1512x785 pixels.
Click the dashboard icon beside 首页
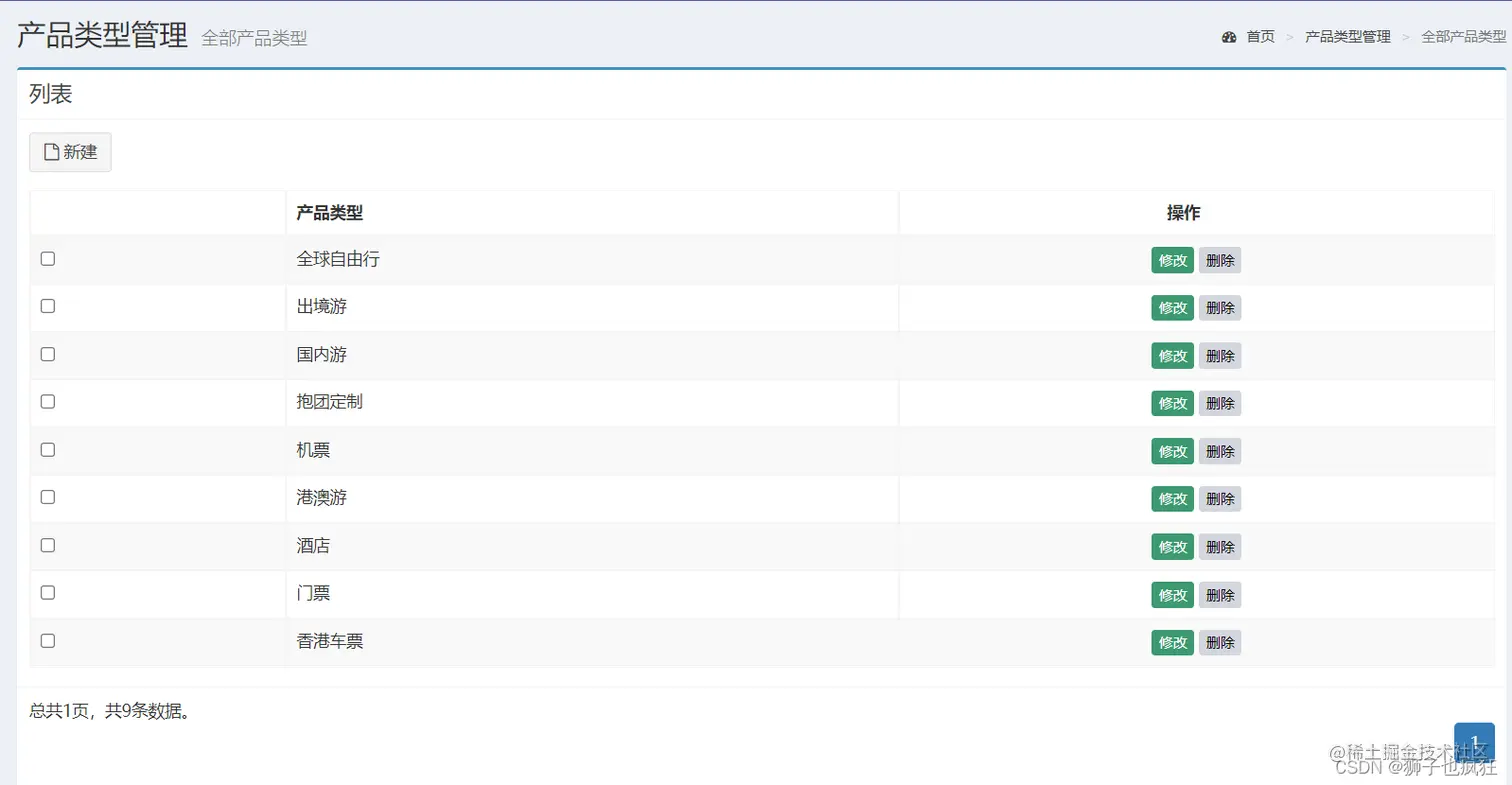(x=1229, y=37)
